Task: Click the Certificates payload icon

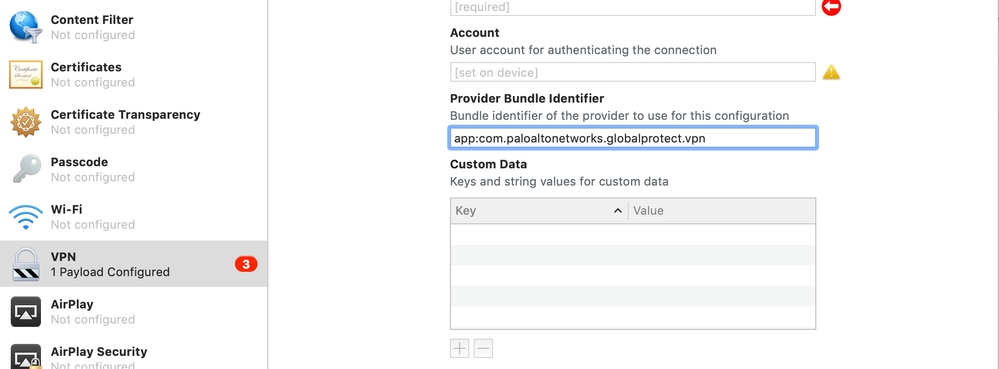Action: point(26,75)
